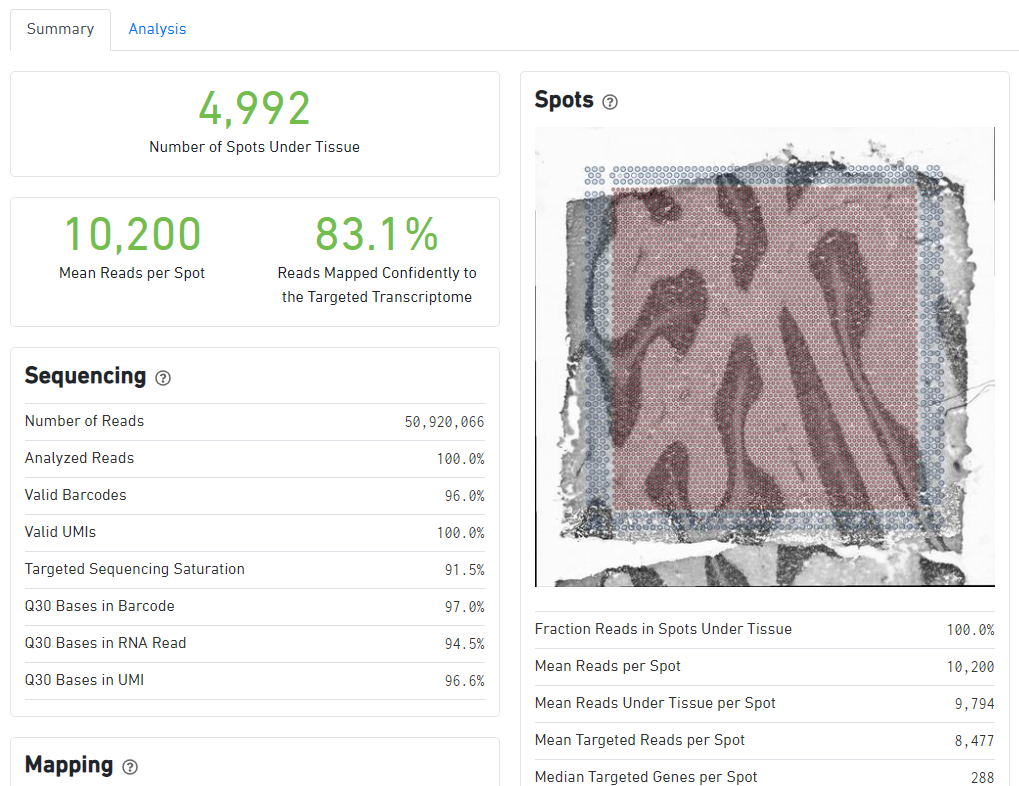Image resolution: width=1019 pixels, height=786 pixels.
Task: Click the tissue spots overlay image
Action: [764, 356]
